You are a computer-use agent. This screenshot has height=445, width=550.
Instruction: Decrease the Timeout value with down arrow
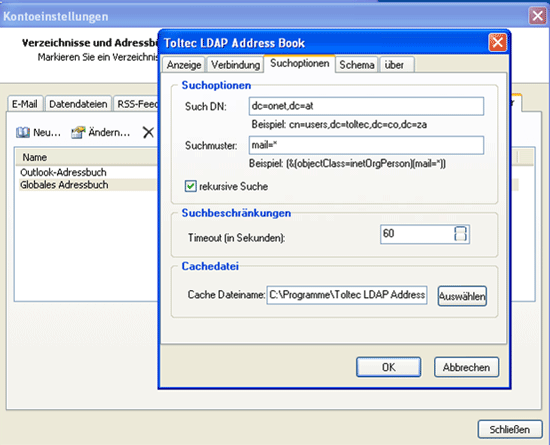[x=461, y=238]
